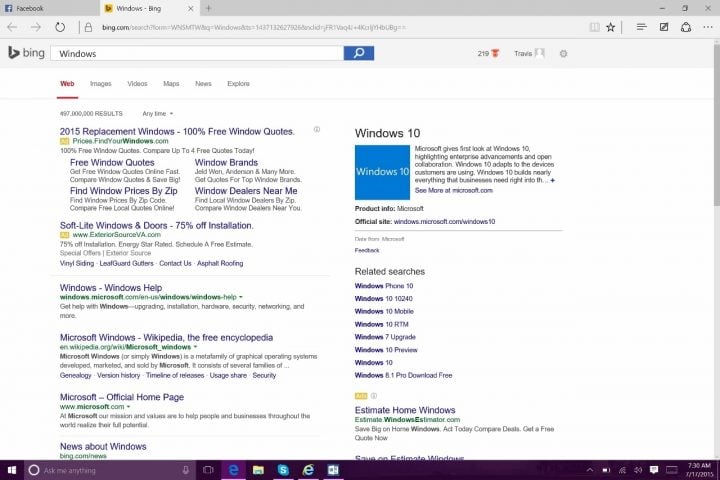
Task: Click the Bing magnifier search button
Action: click(359, 53)
